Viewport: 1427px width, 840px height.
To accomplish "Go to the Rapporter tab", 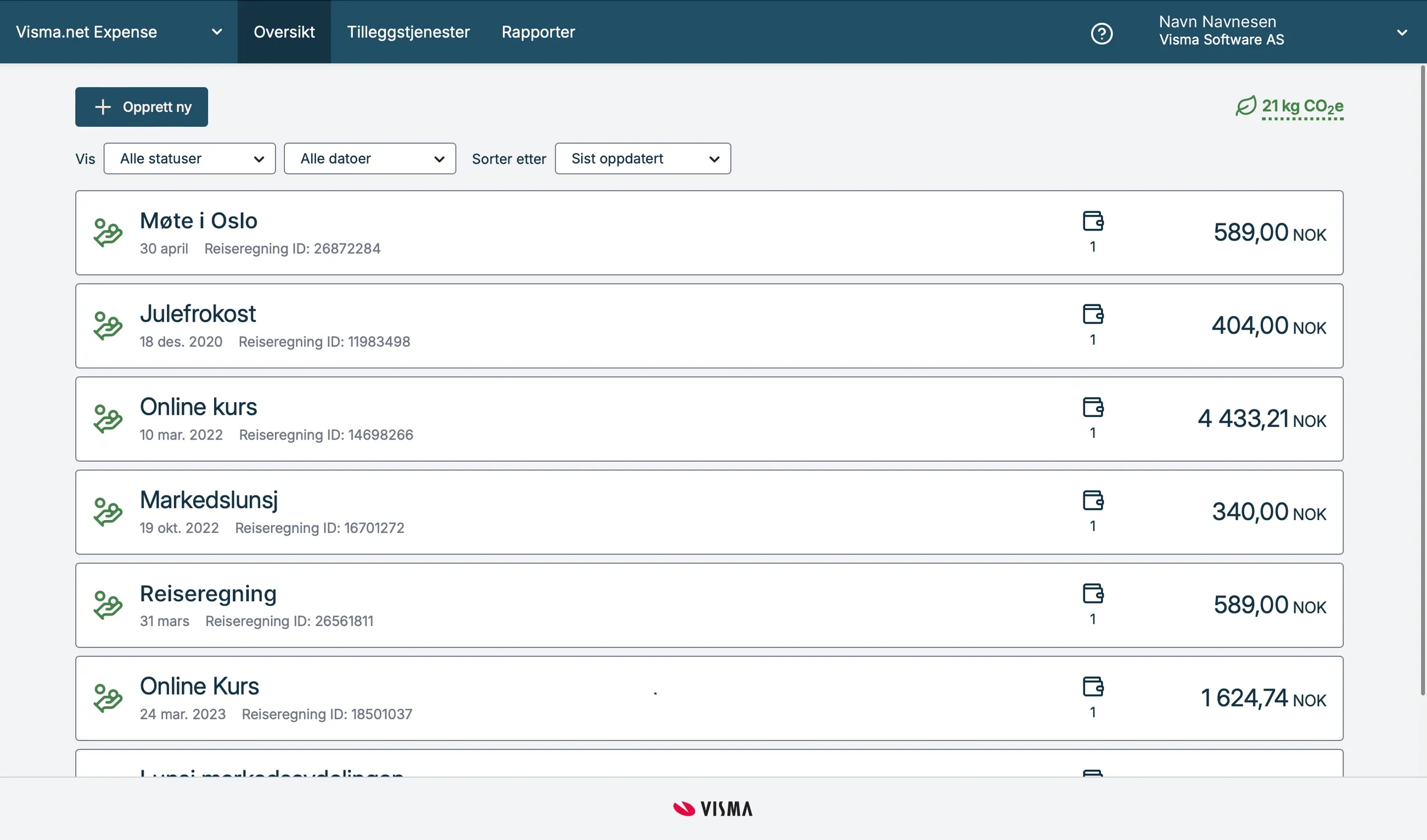I will coord(538,32).
